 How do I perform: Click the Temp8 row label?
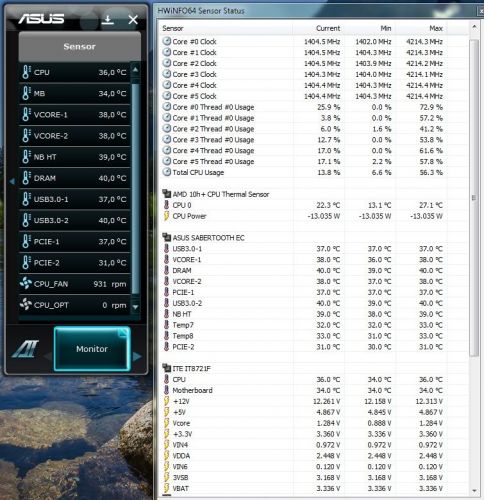point(183,336)
